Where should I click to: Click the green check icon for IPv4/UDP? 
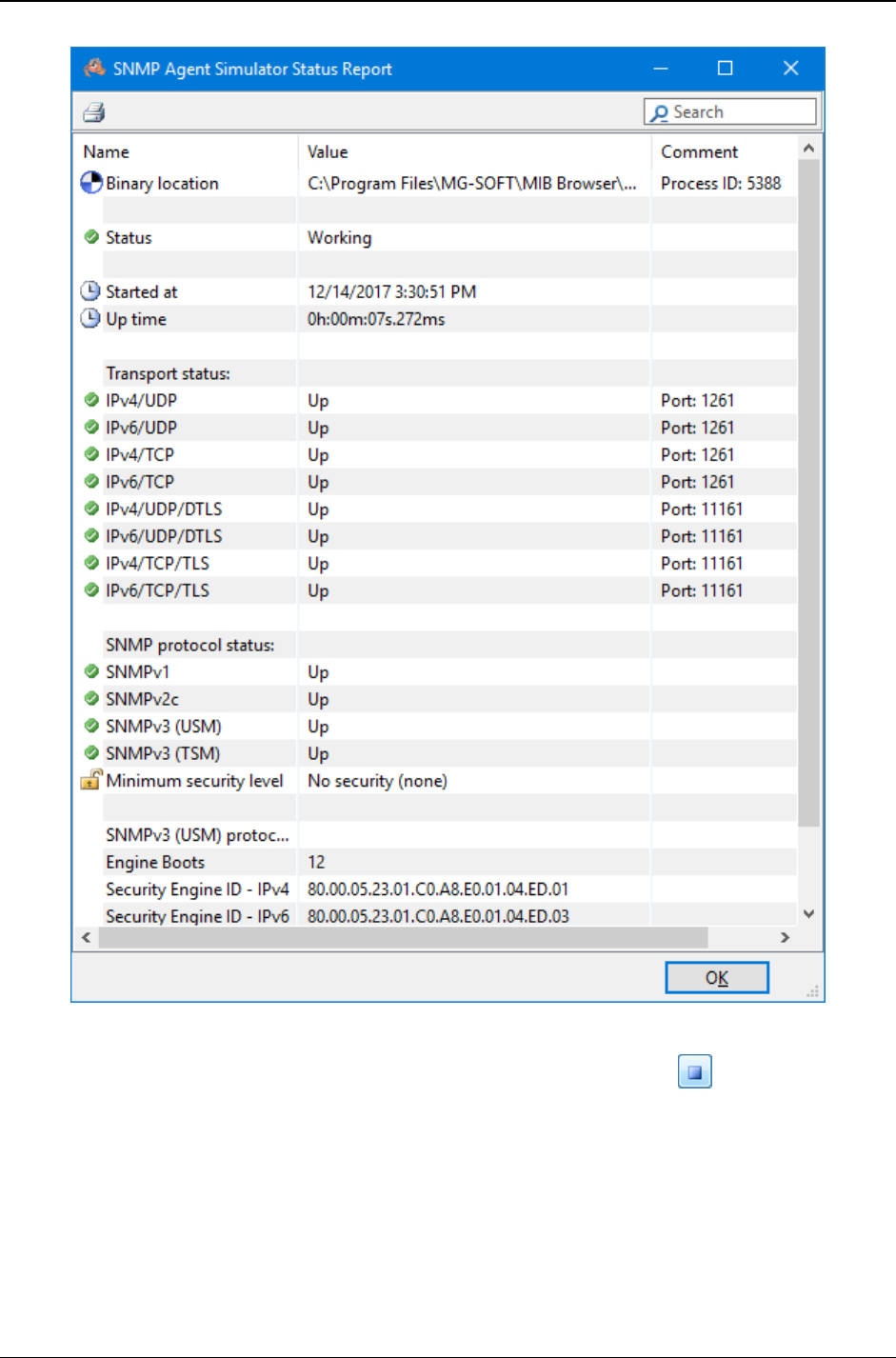pyautogui.click(x=91, y=399)
